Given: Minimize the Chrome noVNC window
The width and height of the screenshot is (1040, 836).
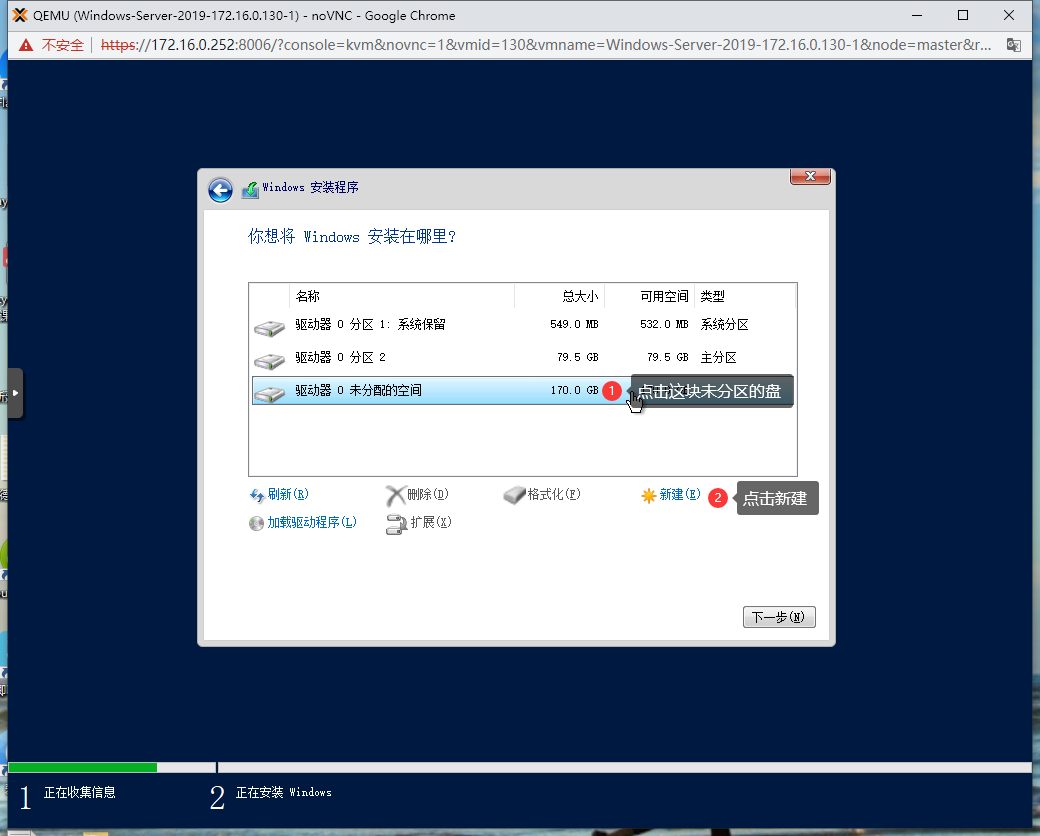Looking at the screenshot, I should (917, 15).
